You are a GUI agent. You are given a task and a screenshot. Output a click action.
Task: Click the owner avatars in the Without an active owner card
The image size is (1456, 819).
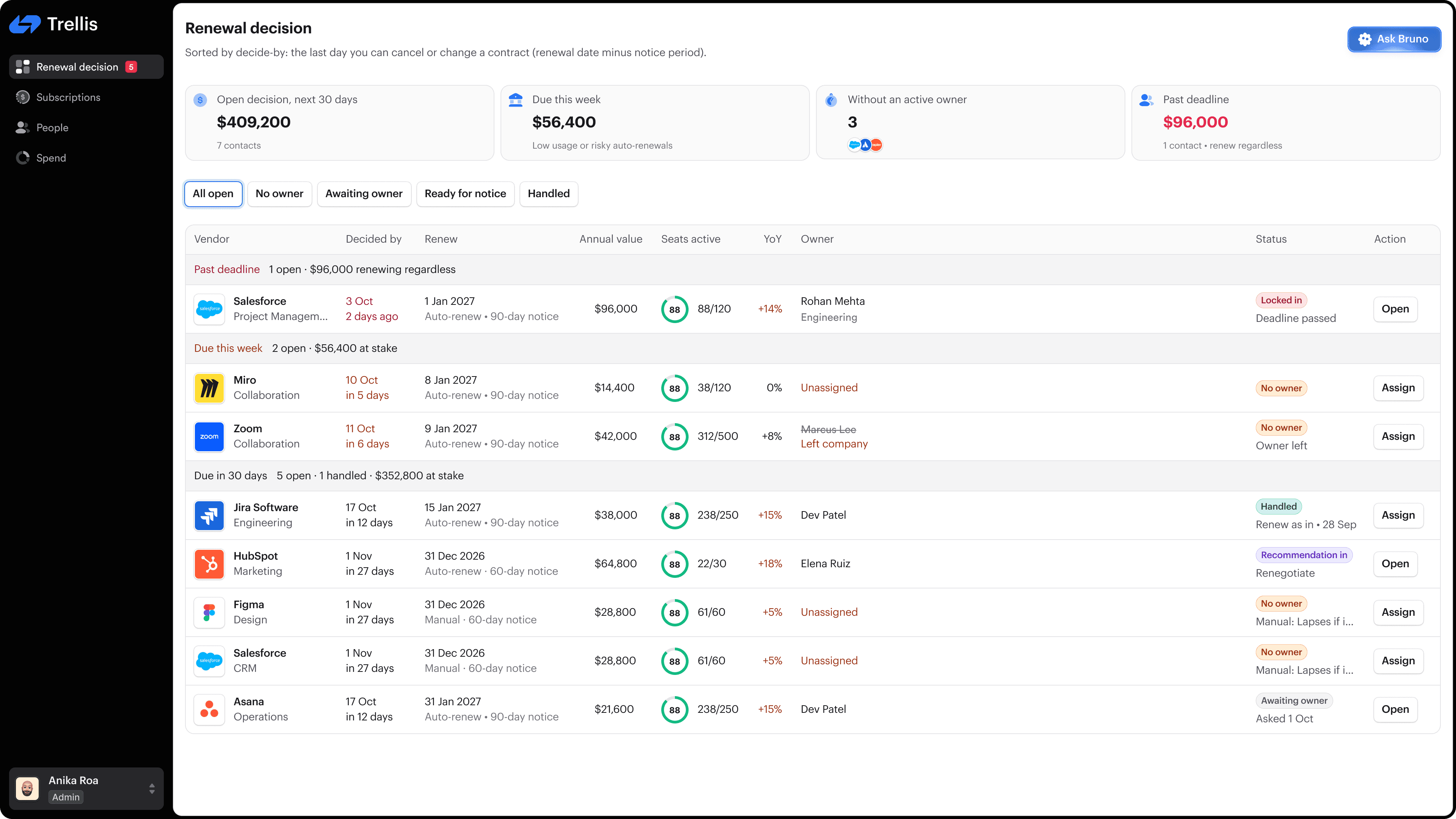[x=865, y=145]
